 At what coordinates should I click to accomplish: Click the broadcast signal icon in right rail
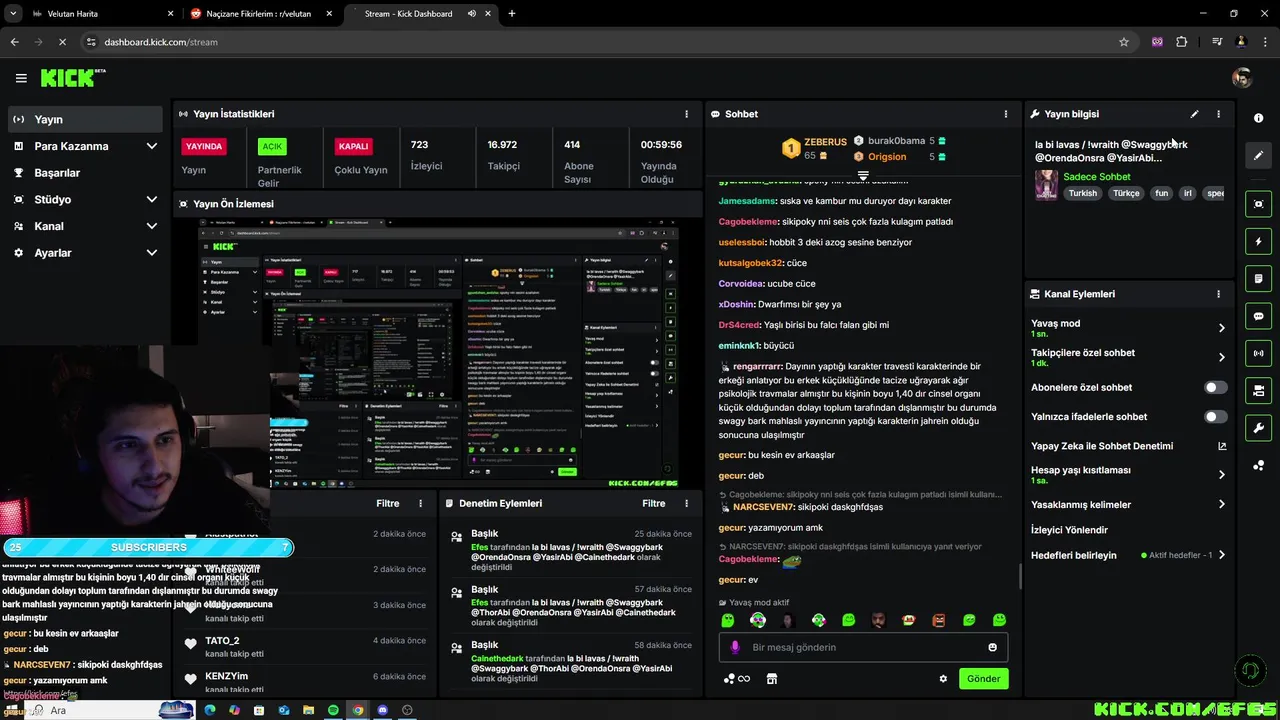click(1258, 353)
